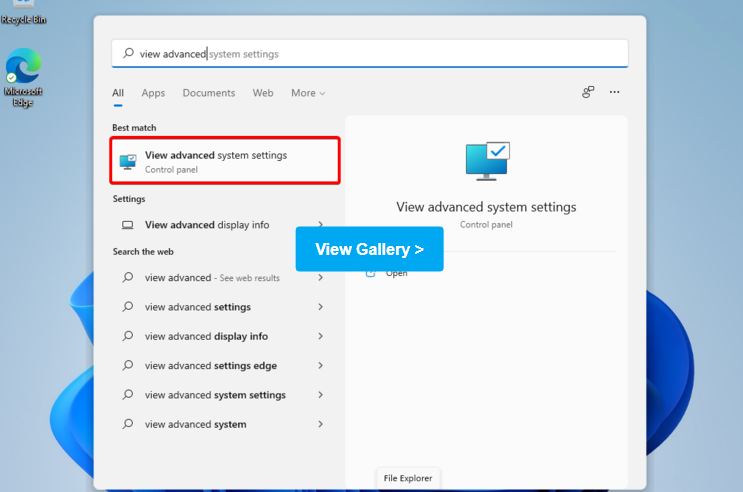
Task: Click large monitor icon in preview pane
Action: [x=487, y=161]
